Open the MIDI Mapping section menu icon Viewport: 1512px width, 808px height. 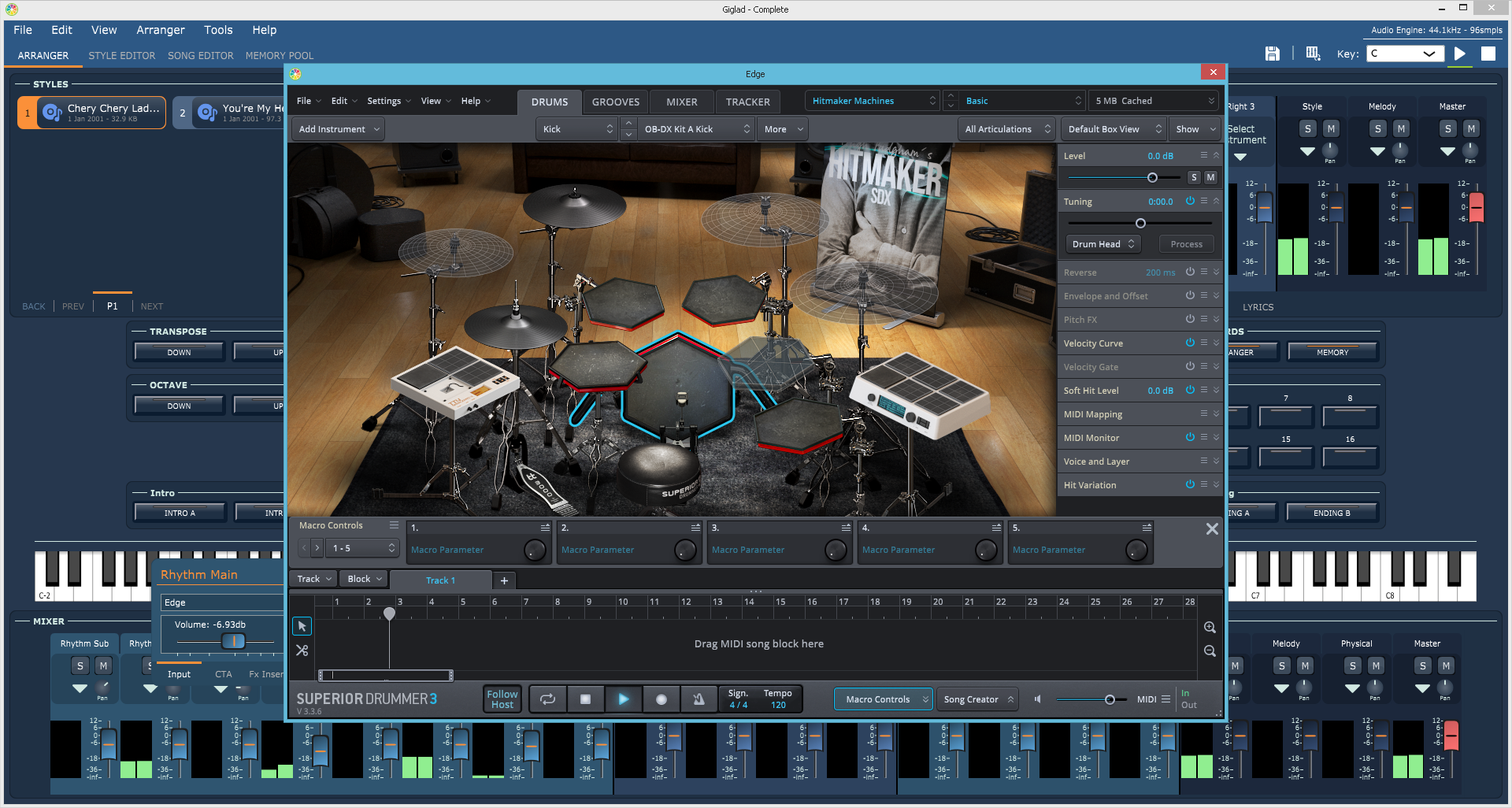tap(1203, 413)
